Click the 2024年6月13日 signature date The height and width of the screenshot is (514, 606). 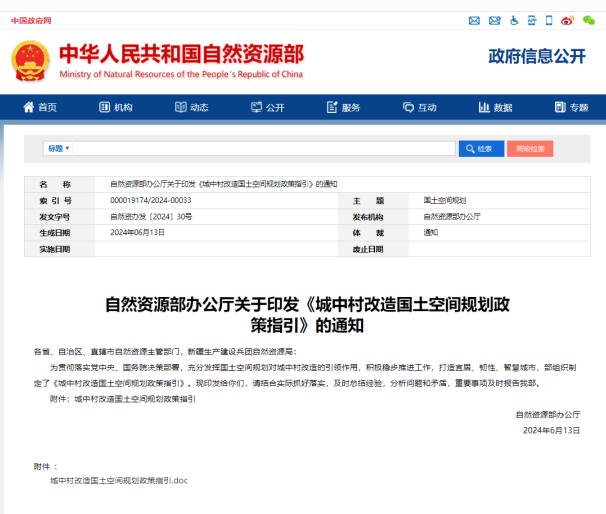pyautogui.click(x=552, y=430)
